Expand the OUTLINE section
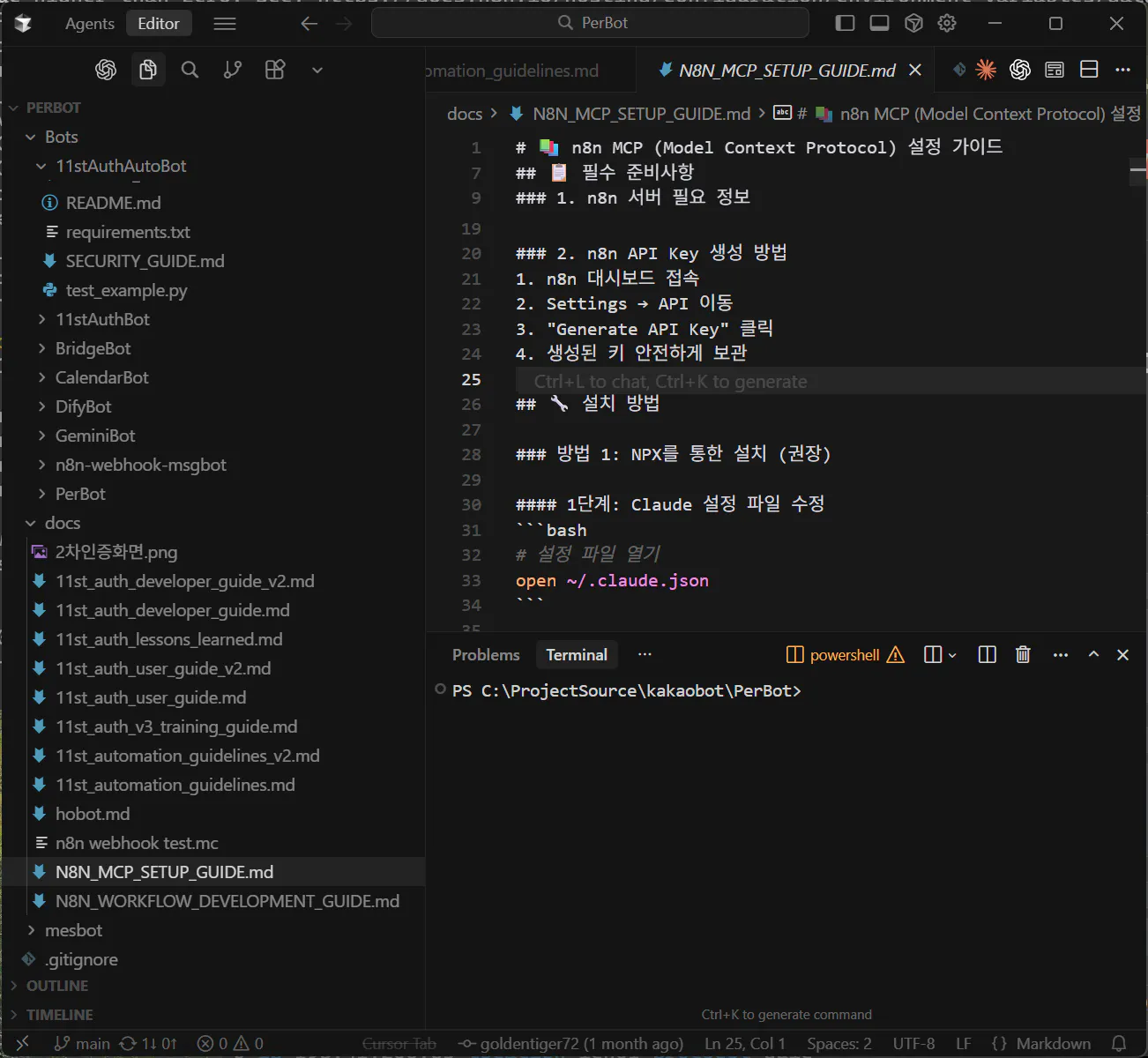Screen dimensions: 1148x1058 click(57, 986)
